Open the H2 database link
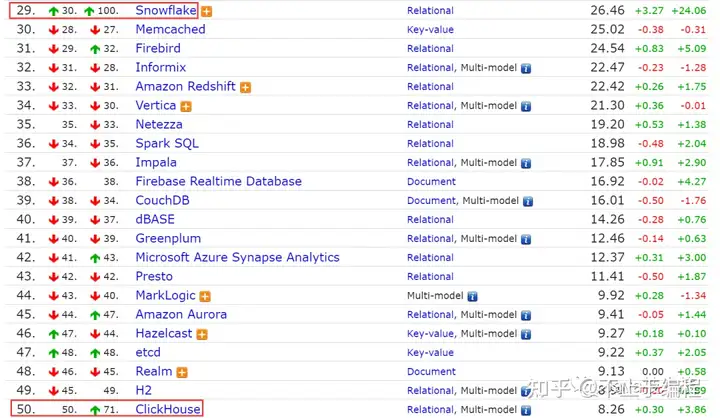Image resolution: width=720 pixels, height=418 pixels. [x=144, y=390]
